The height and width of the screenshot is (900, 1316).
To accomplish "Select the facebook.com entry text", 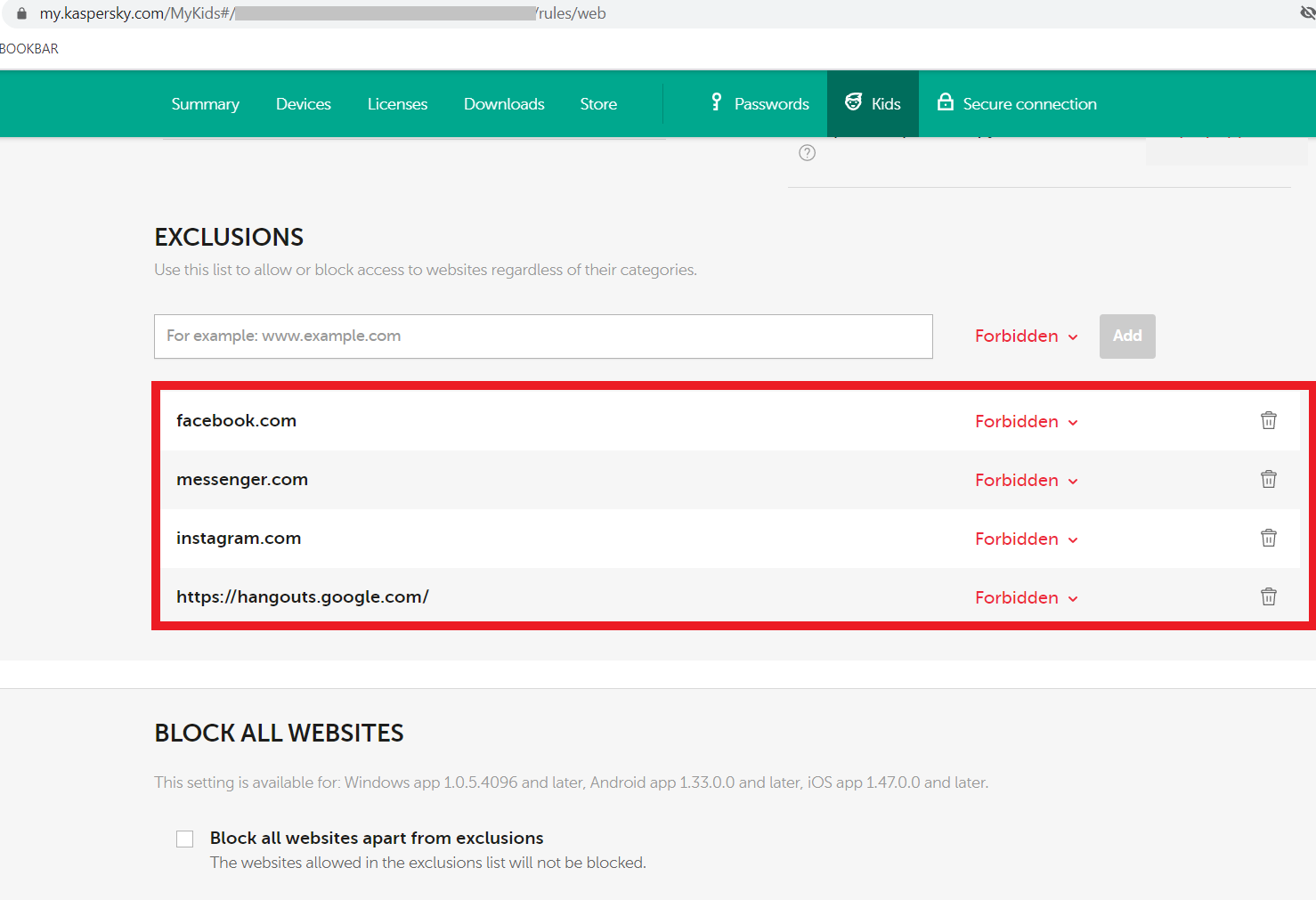I will tap(236, 420).
